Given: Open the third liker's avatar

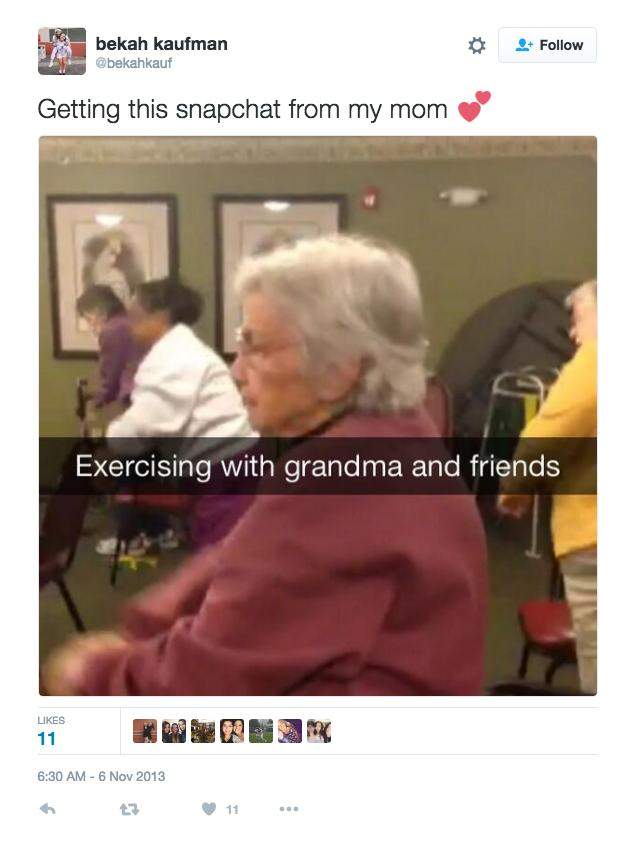Looking at the screenshot, I should [x=203, y=731].
